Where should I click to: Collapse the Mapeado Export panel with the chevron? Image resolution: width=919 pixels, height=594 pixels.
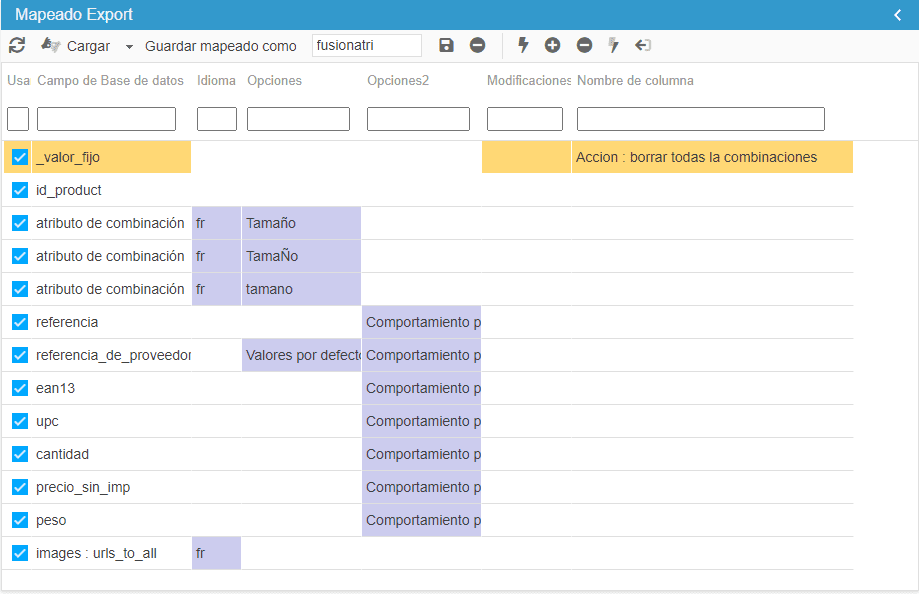coord(897,15)
